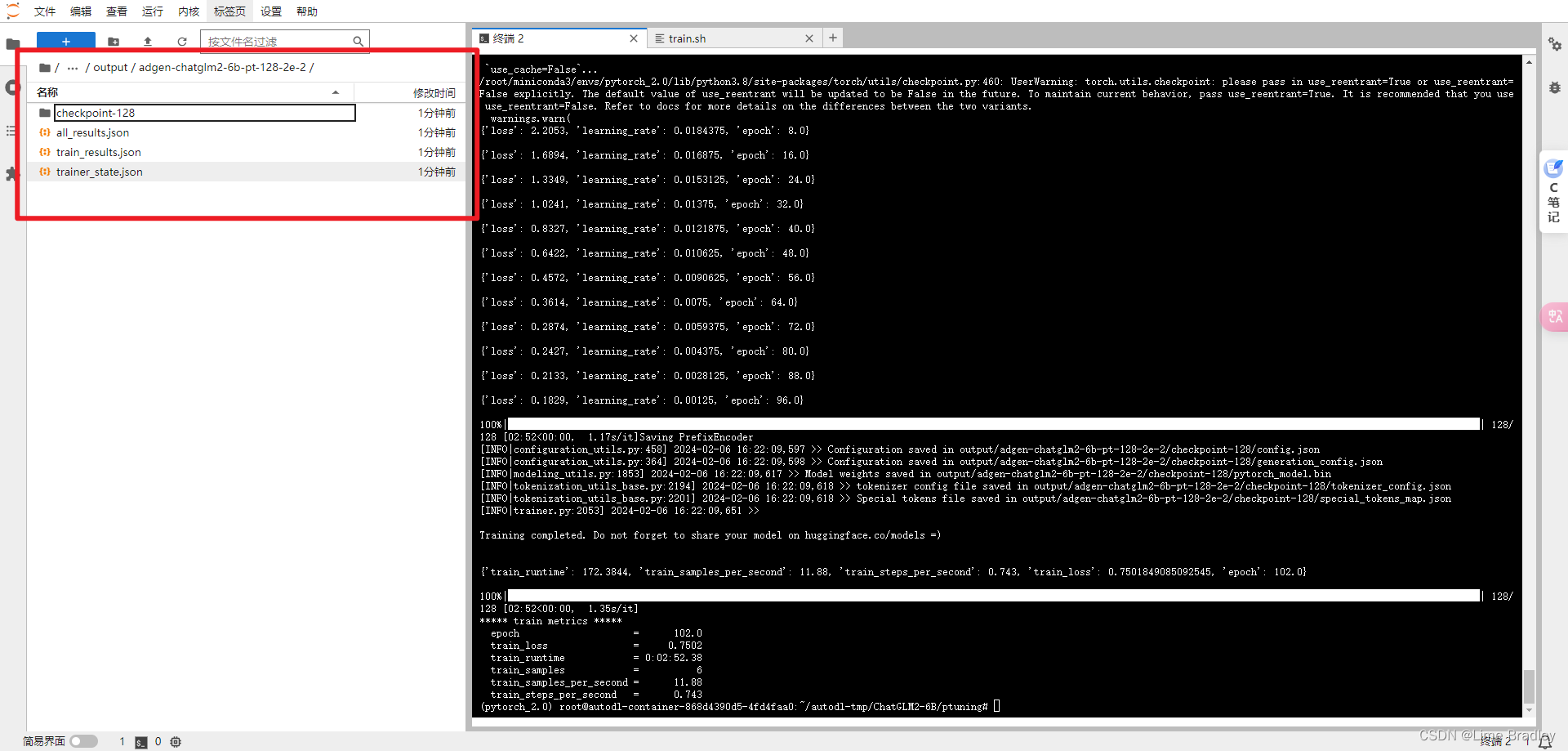1568x751 pixels.
Task: Add a new tab with plus button
Action: tap(833, 38)
